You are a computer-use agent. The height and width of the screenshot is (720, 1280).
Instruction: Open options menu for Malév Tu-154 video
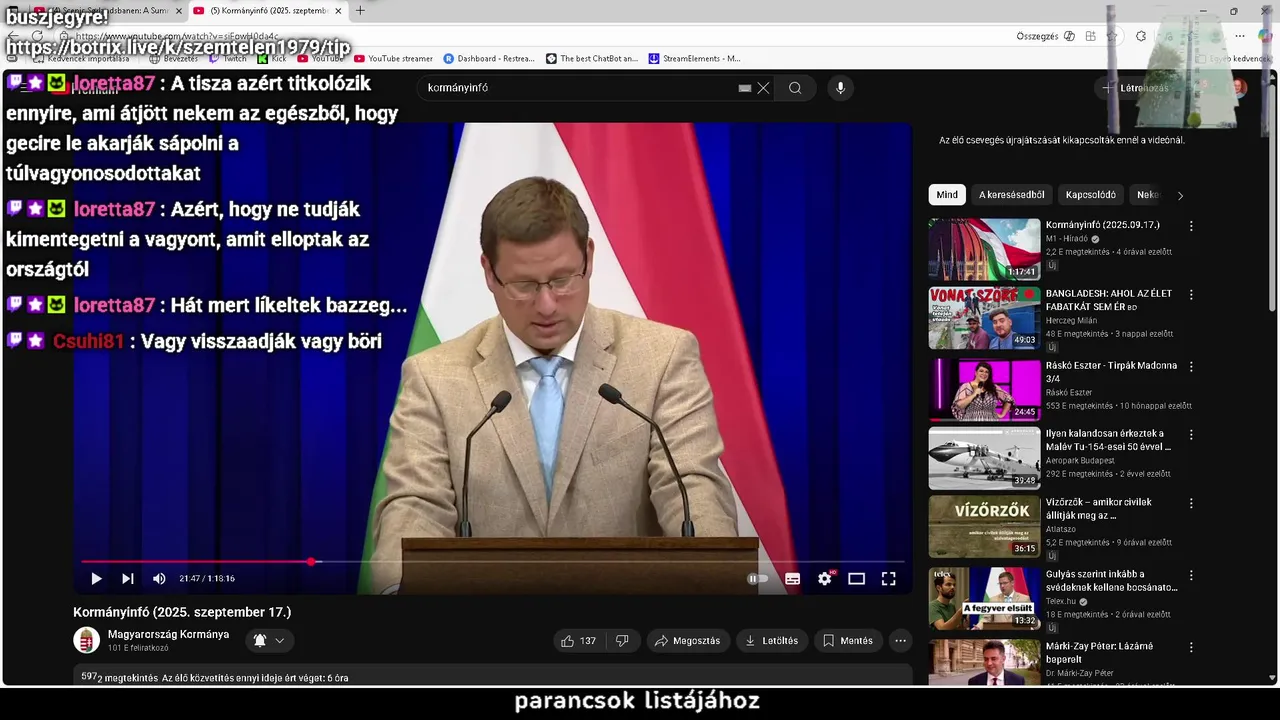tap(1191, 435)
